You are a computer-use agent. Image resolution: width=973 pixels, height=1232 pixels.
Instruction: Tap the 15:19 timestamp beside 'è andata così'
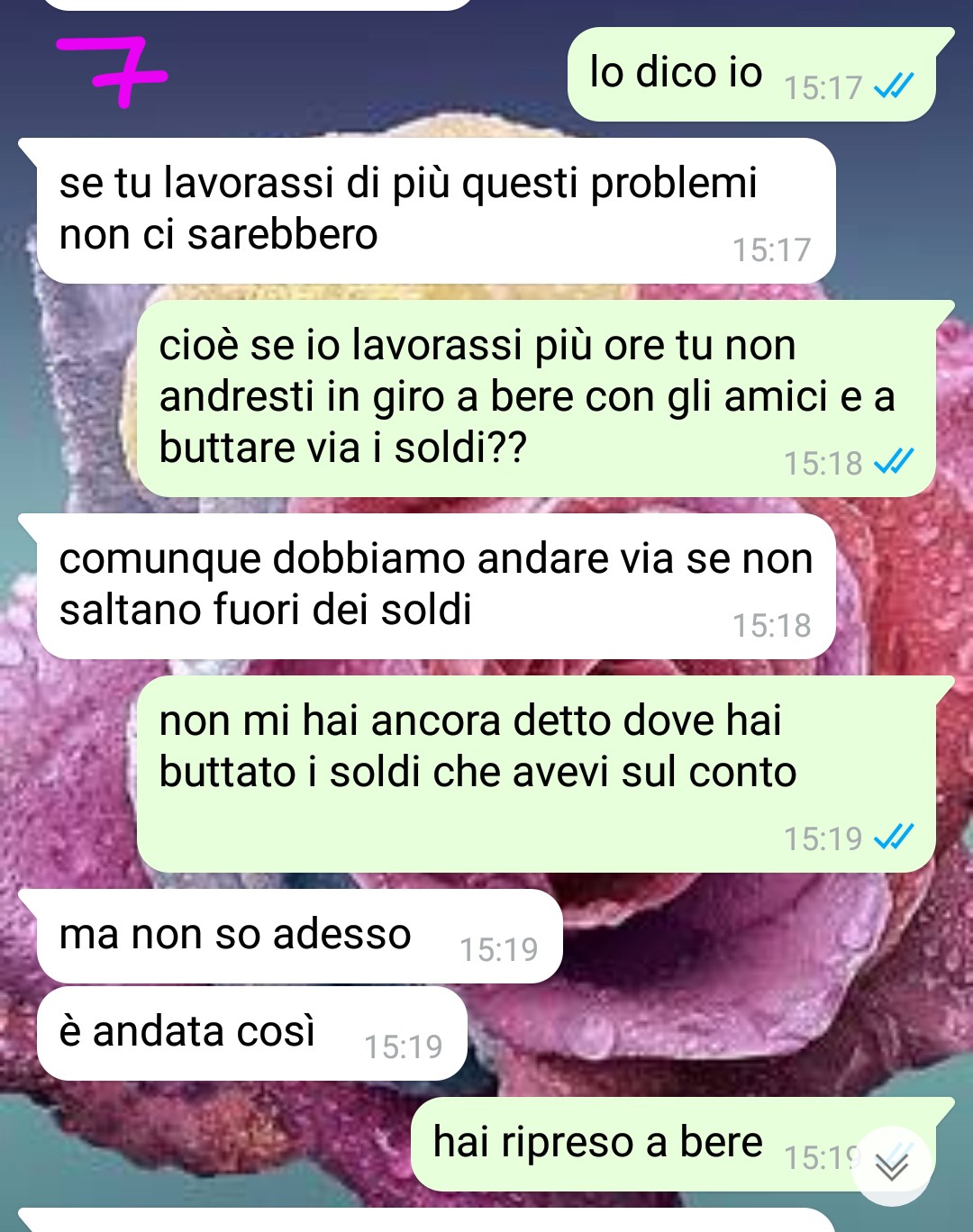[x=404, y=1046]
